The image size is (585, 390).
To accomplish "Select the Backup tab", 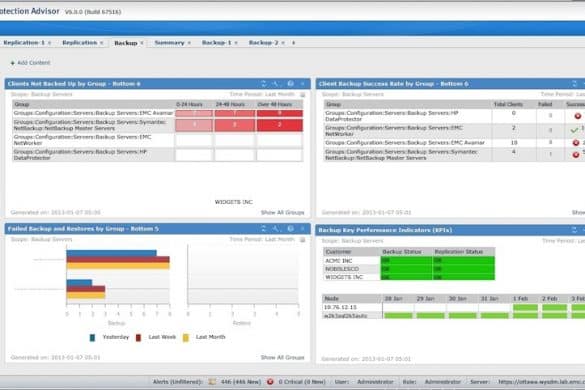I will [x=126, y=43].
